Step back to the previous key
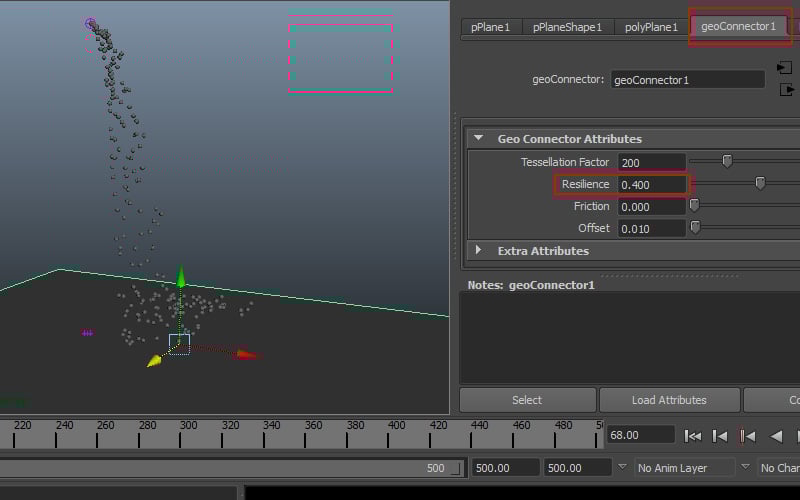Screen dimensions: 800x500 747,436
